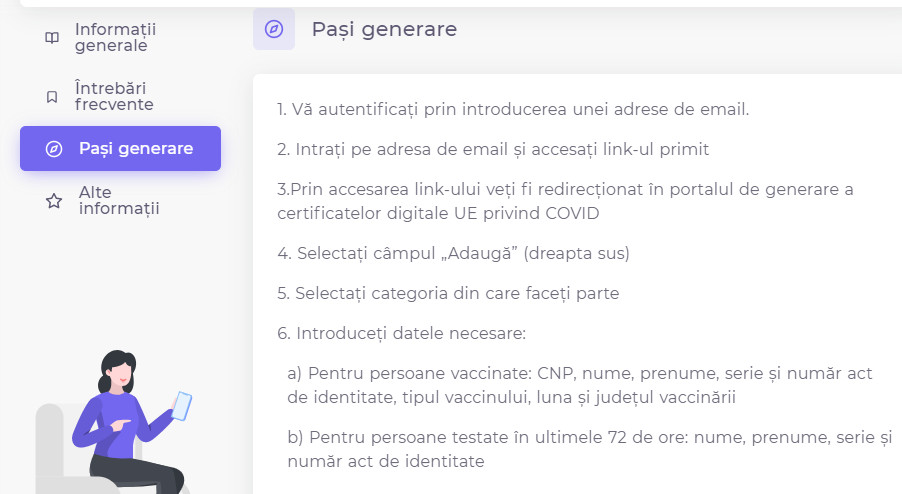This screenshot has width=902, height=494.
Task: Click the compass icon in the highlighted sidebar item
Action: point(54,149)
